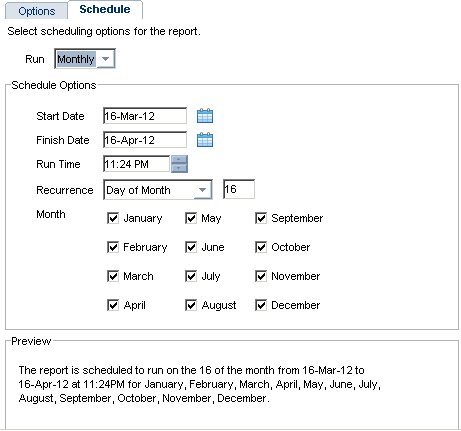Toggle the December checkbox
This screenshot has height=431, width=461.
[x=261, y=305]
